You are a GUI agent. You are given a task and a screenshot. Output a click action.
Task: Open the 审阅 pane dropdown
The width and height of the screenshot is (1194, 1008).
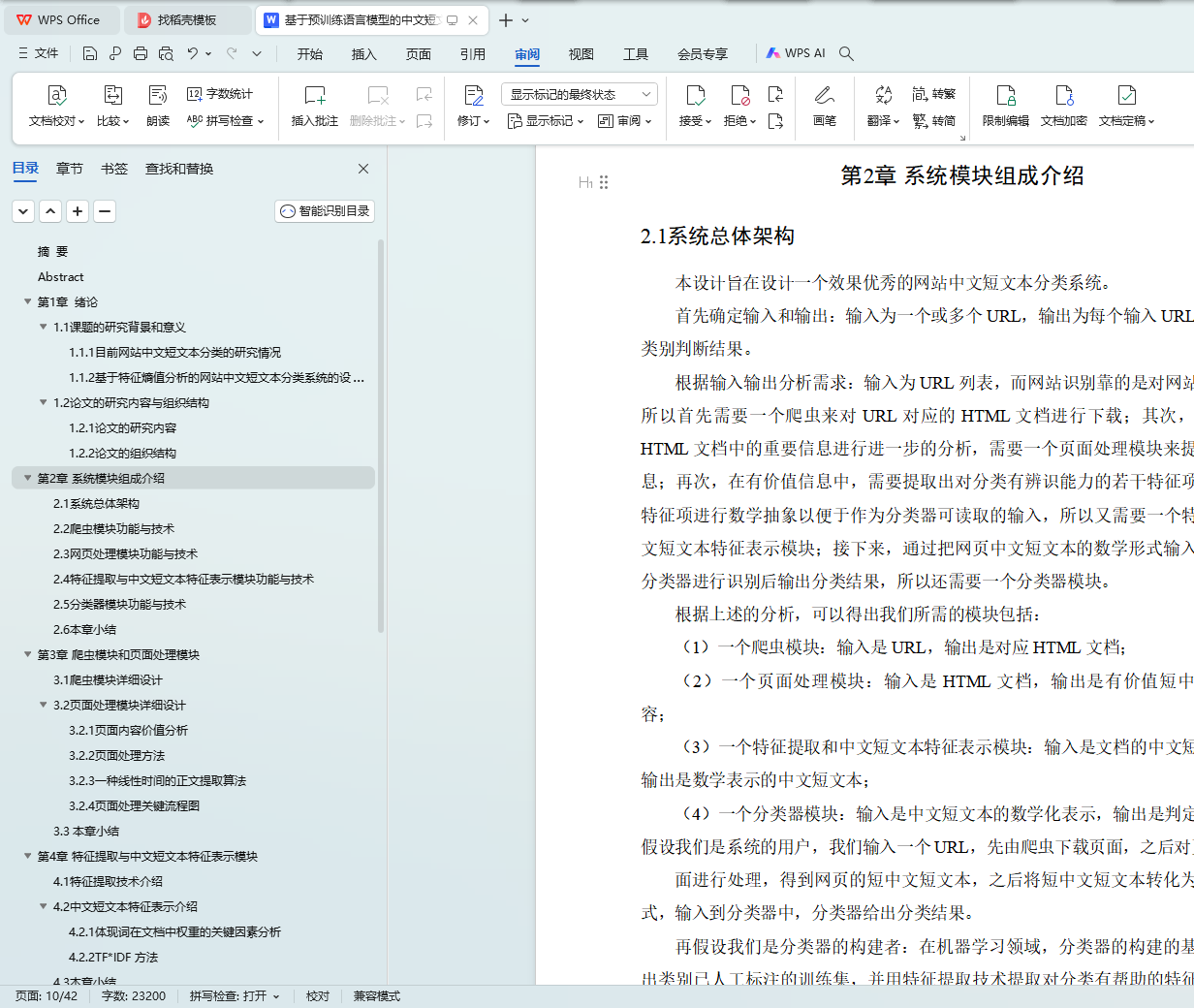[x=625, y=121]
